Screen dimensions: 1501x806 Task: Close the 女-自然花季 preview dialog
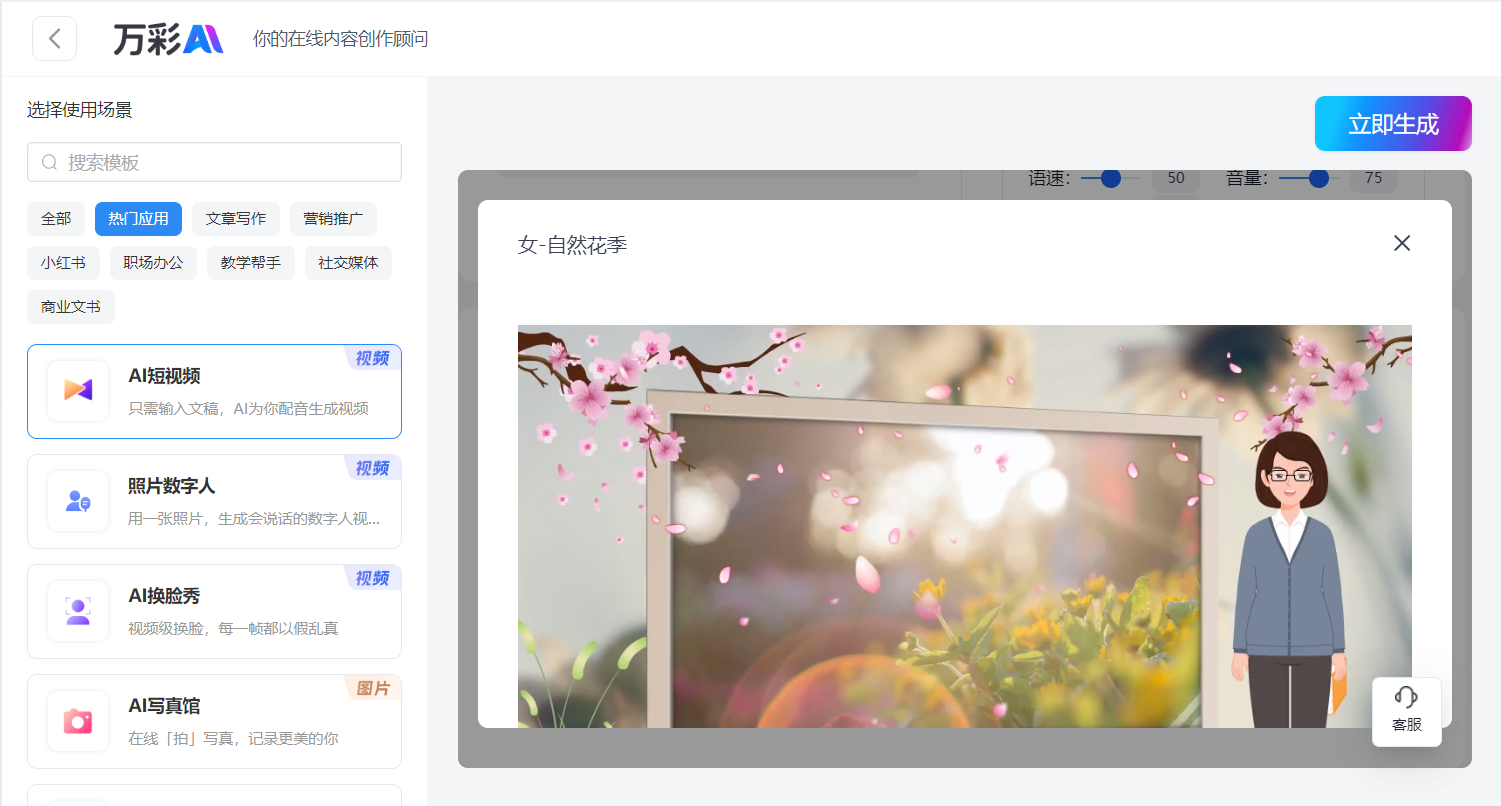[x=1402, y=243]
